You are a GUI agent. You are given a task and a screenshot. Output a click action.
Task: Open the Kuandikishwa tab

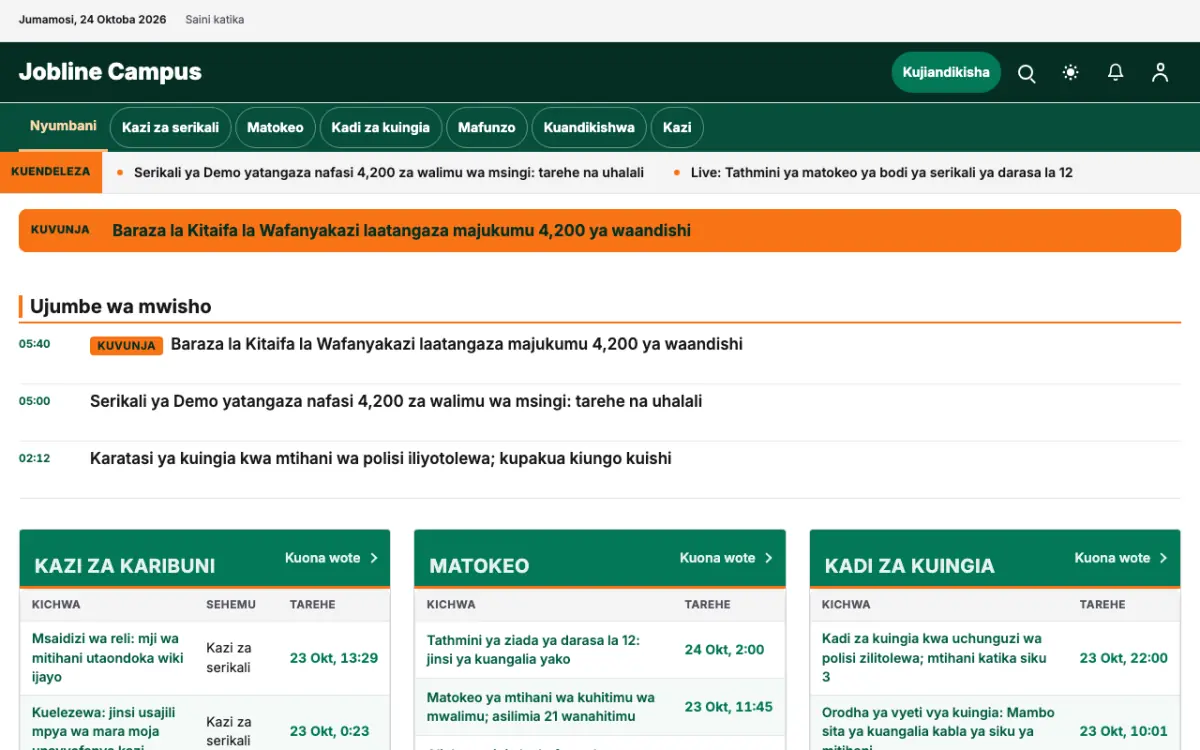tap(589, 128)
